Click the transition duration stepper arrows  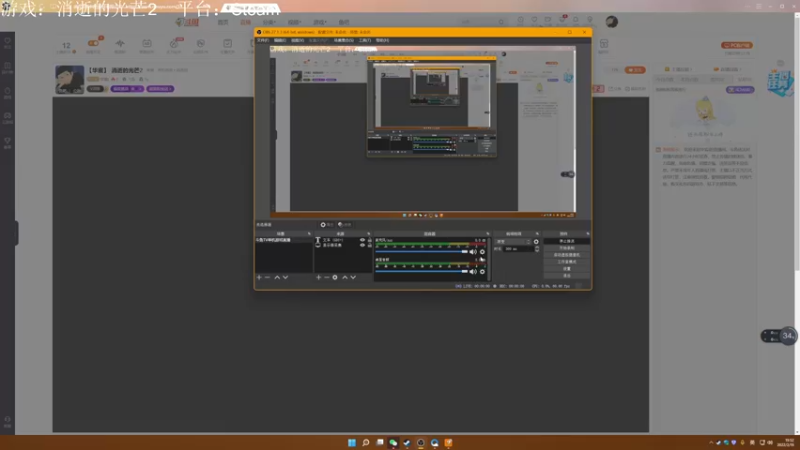tap(537, 249)
